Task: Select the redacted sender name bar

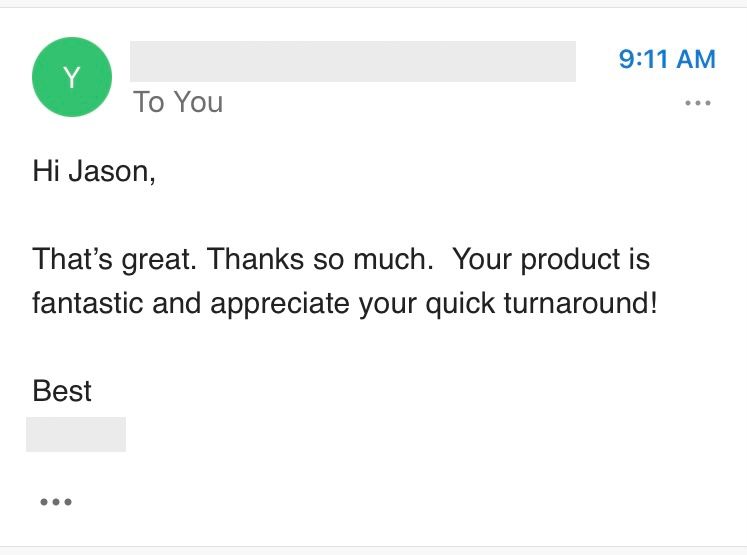Action: click(352, 61)
